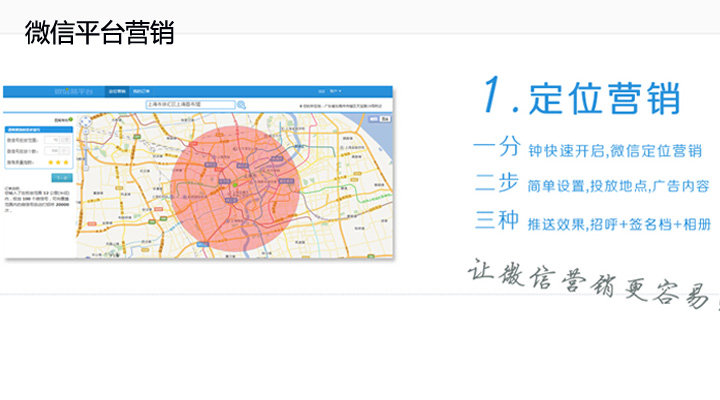Click the line 简单设置,投放地点,广告内容
This screenshot has height=400, width=720.
click(x=619, y=186)
